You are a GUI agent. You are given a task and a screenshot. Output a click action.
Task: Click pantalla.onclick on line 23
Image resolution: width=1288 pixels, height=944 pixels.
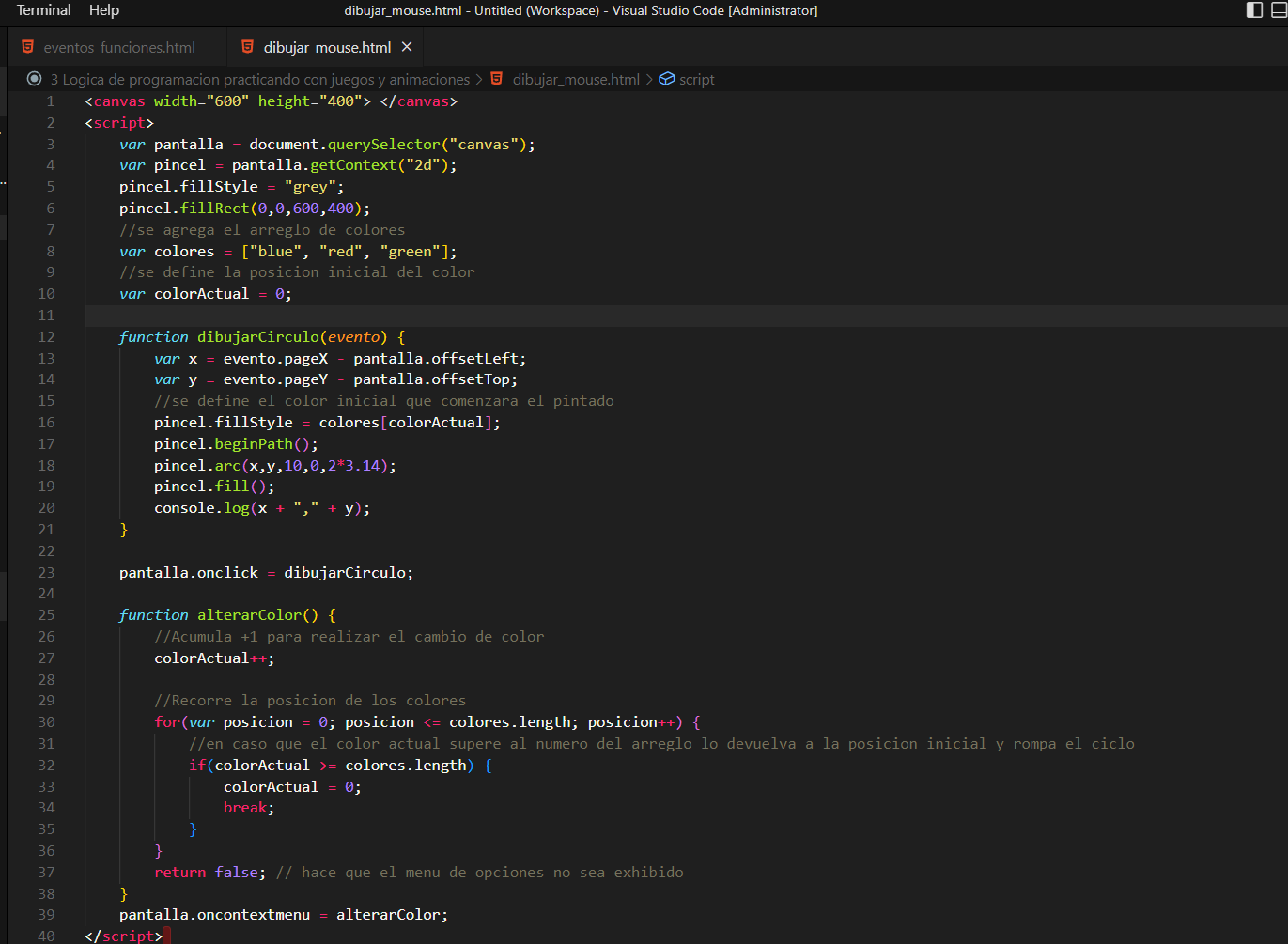[x=189, y=573]
